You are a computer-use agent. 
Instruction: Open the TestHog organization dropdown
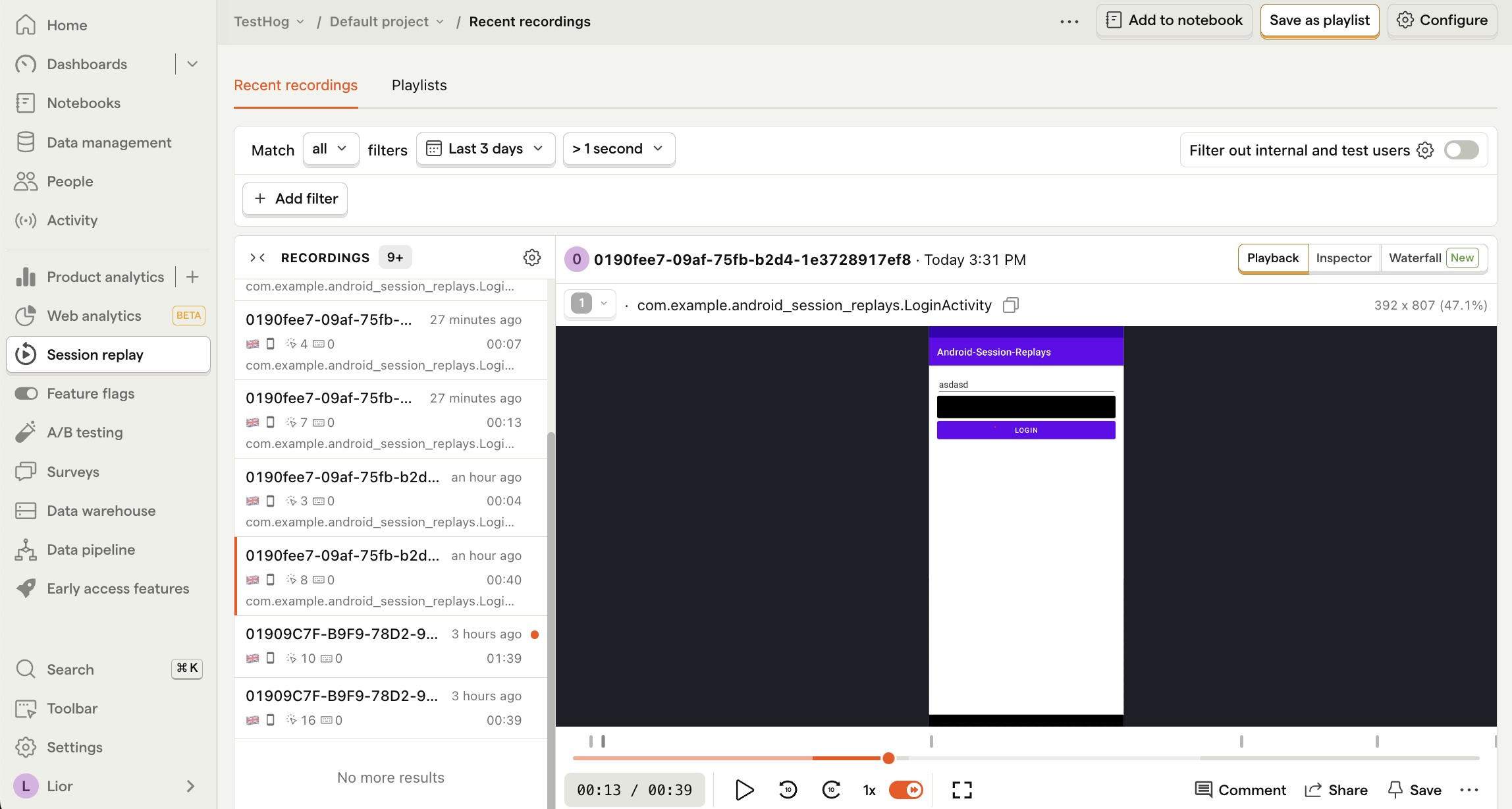(269, 22)
